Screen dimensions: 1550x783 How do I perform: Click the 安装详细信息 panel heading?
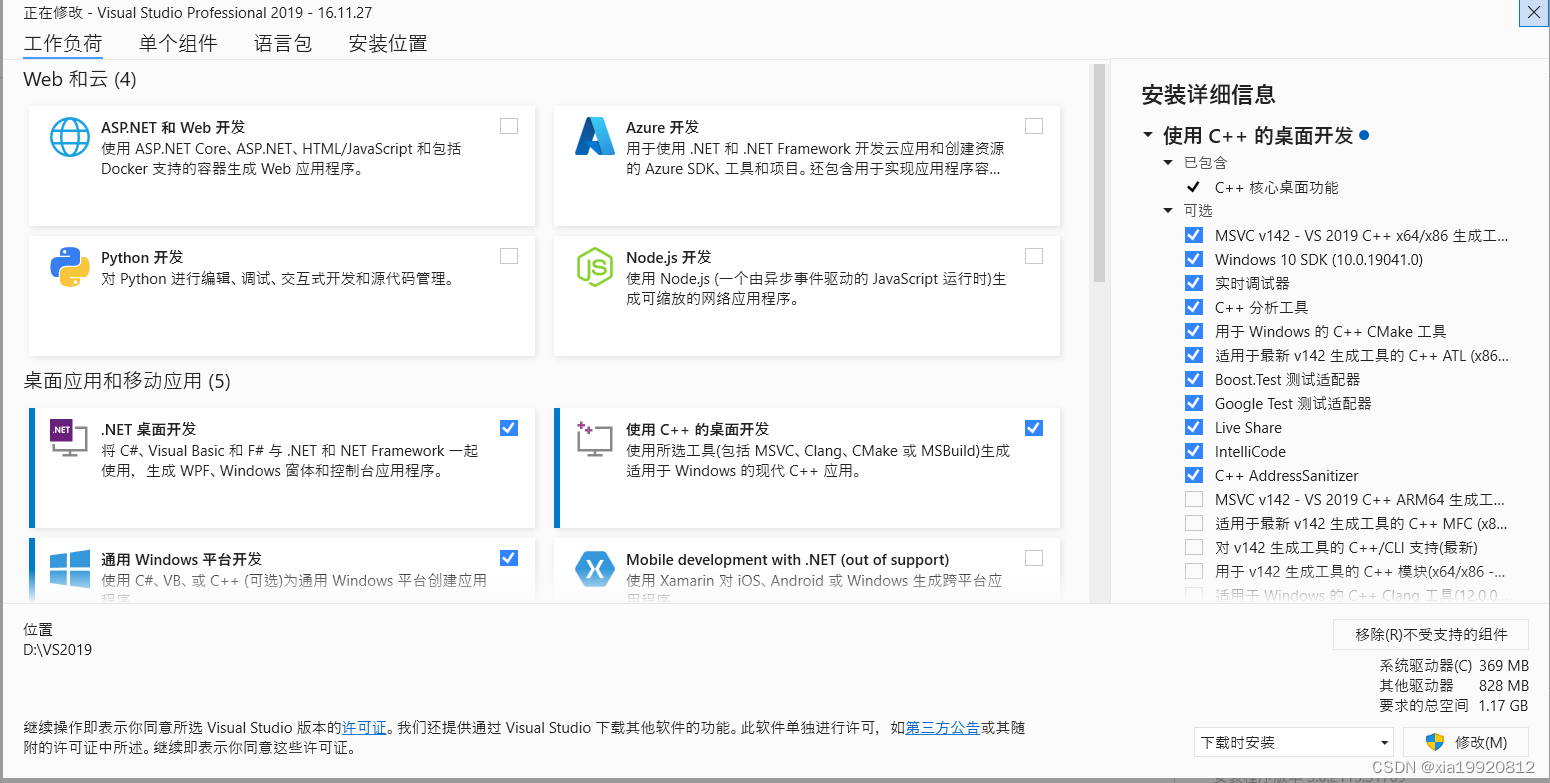[1208, 95]
